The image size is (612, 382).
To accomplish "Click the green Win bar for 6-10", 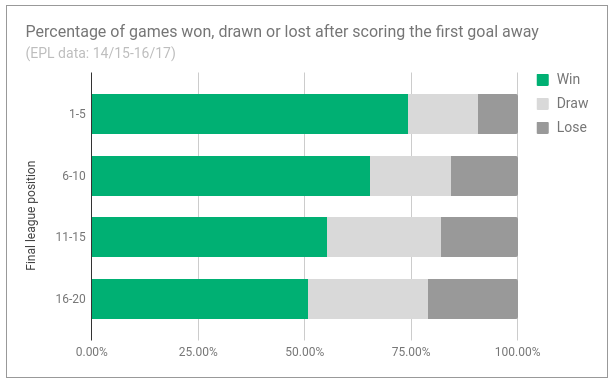I will (x=231, y=176).
